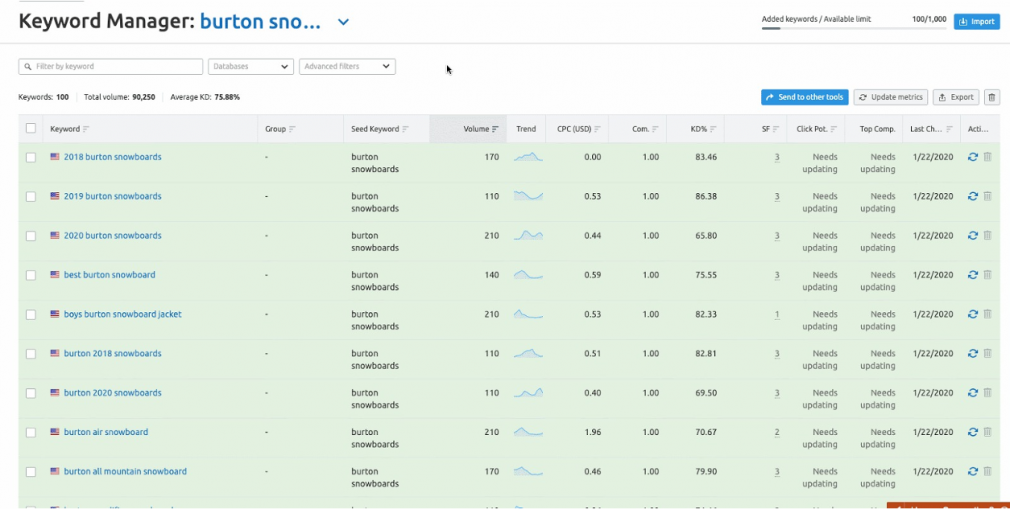
Task: Click the Top Comp. column header
Action: coord(877,129)
